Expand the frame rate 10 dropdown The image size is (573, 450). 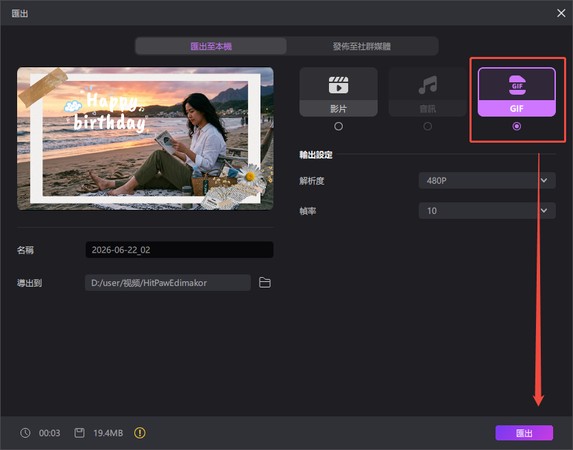487,211
